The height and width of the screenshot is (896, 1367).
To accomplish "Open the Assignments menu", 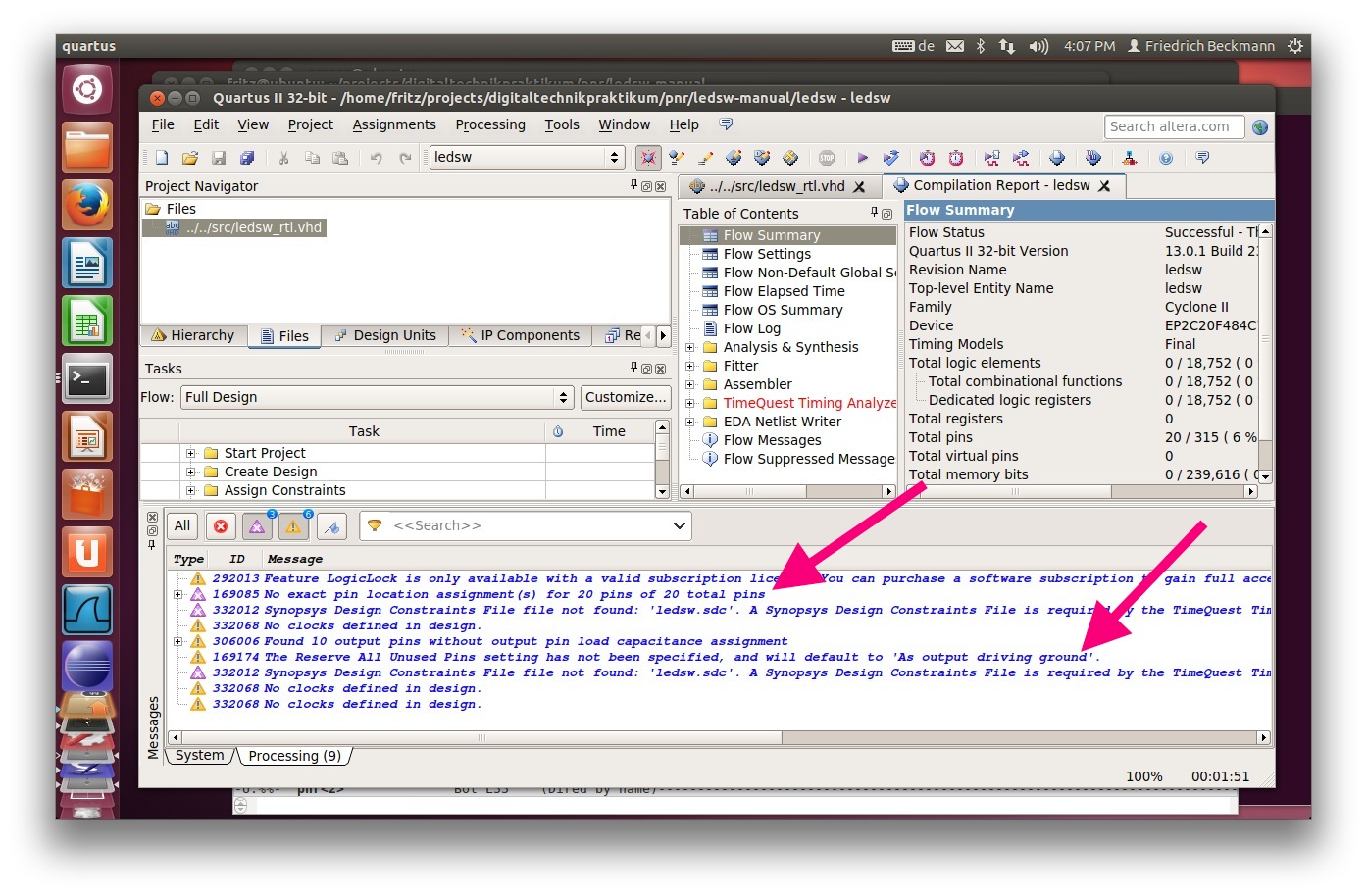I will coord(394,124).
